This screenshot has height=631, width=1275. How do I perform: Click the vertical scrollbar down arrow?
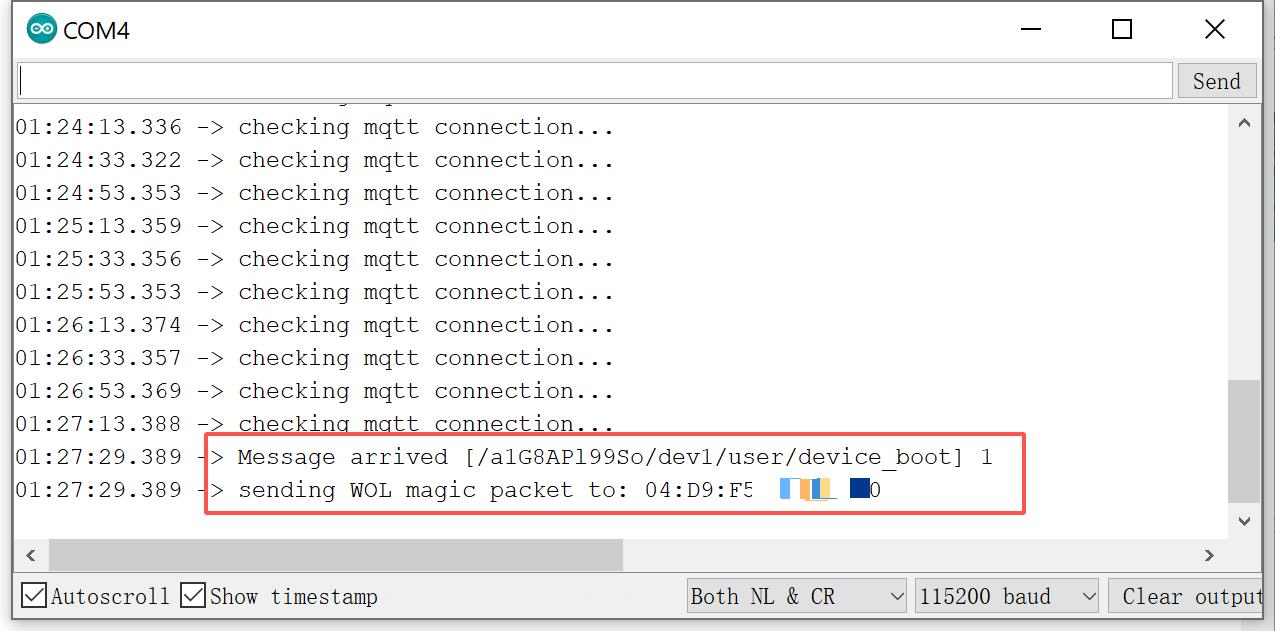point(1244,521)
